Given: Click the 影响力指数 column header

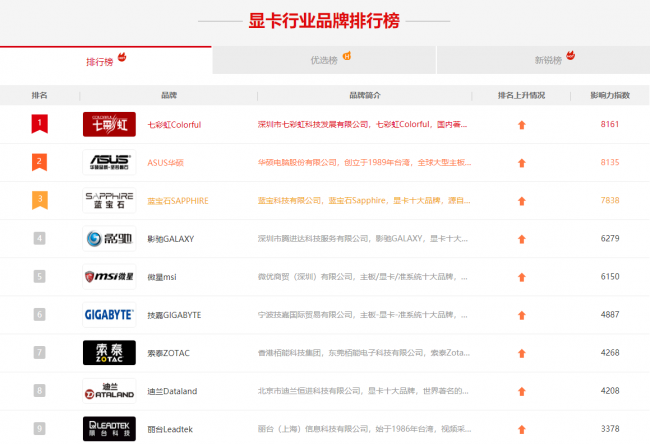Looking at the screenshot, I should (x=610, y=95).
